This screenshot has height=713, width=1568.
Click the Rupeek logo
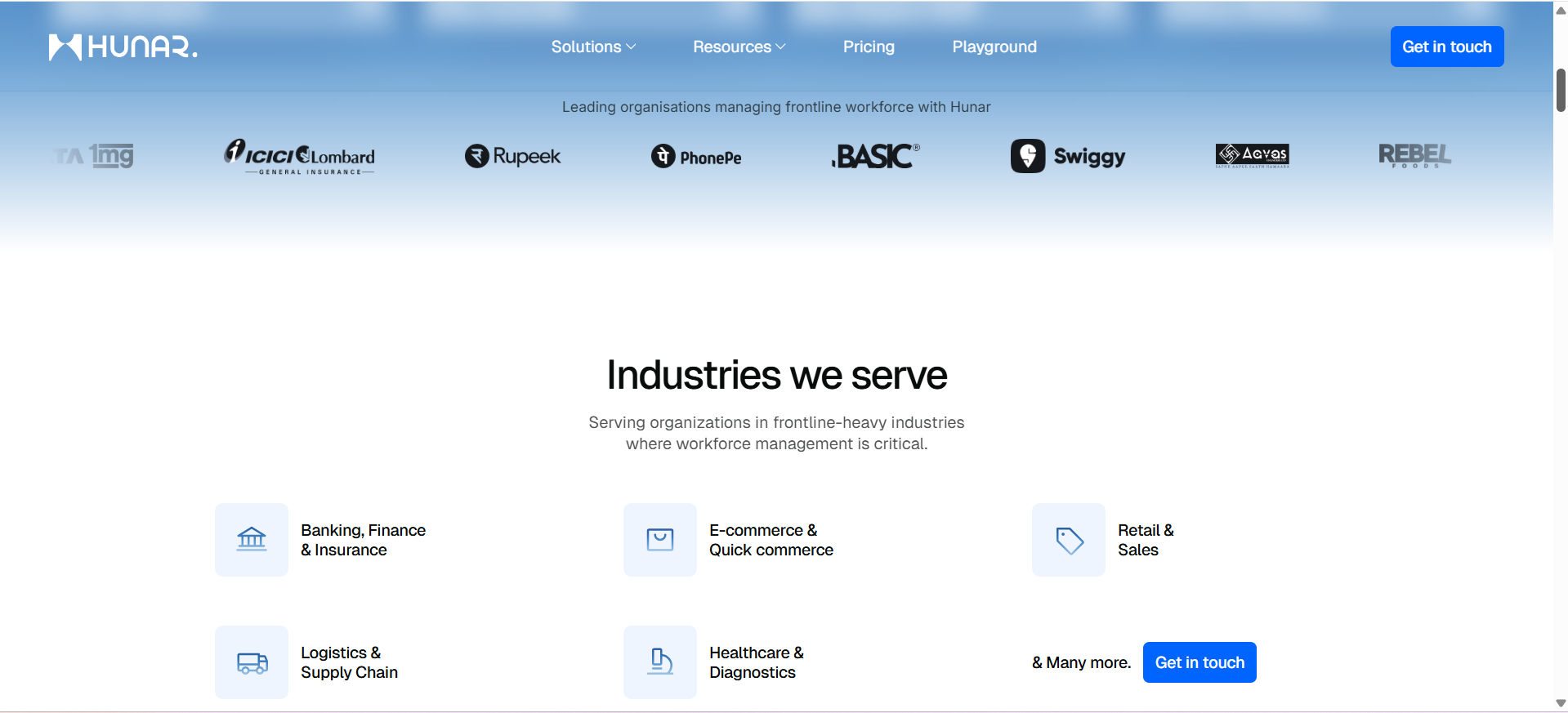512,156
